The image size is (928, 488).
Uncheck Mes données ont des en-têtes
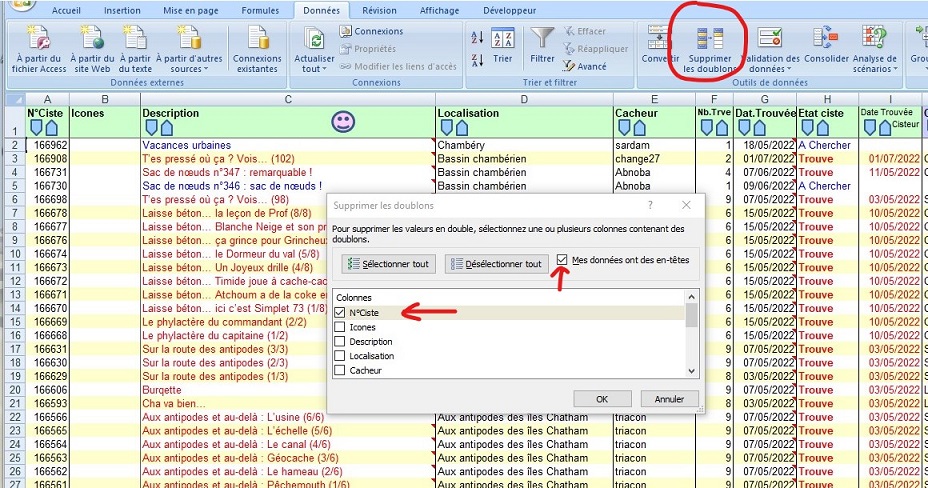[x=563, y=260]
